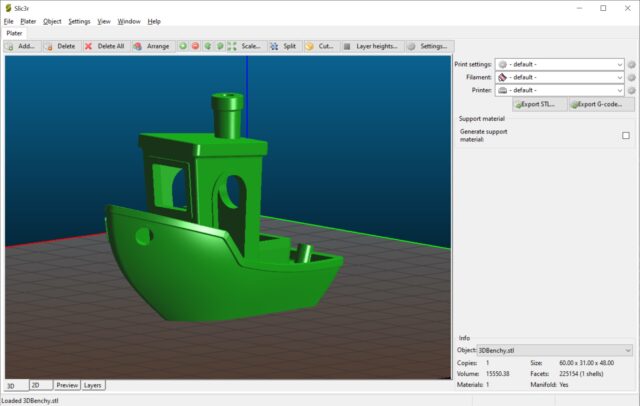
Task: Click the Slic3r application icon in title bar
Action: tap(8, 8)
